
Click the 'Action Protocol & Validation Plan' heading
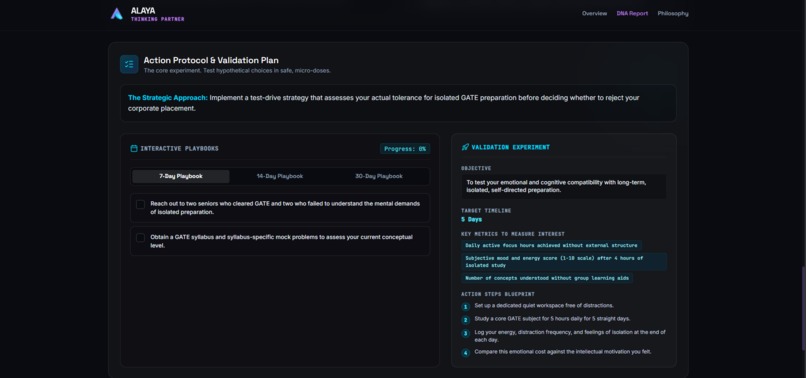click(211, 60)
